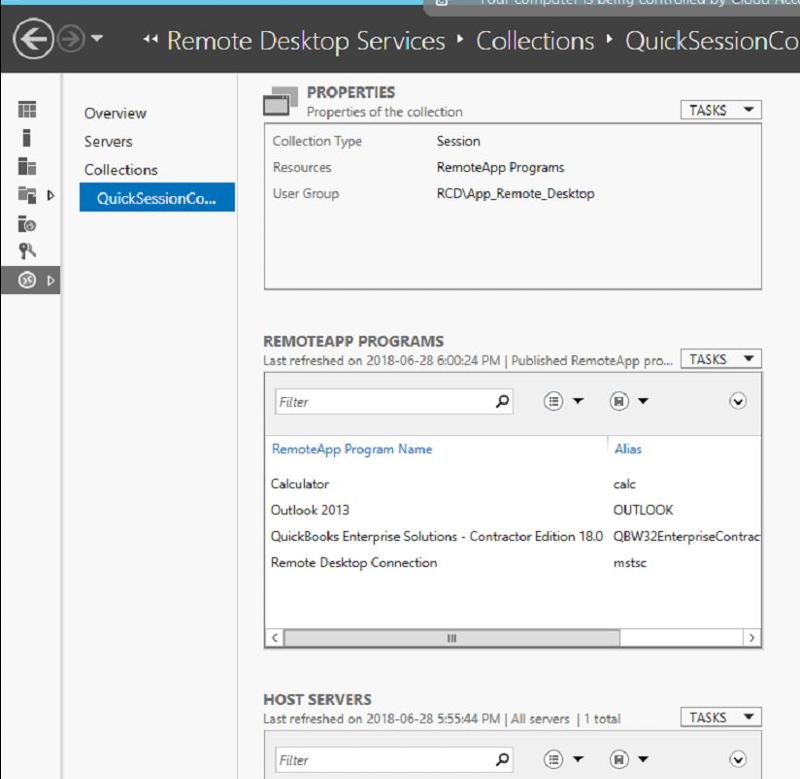This screenshot has height=779, width=800.
Task: Expand the File and Storage Services arrow
Action: 51,195
